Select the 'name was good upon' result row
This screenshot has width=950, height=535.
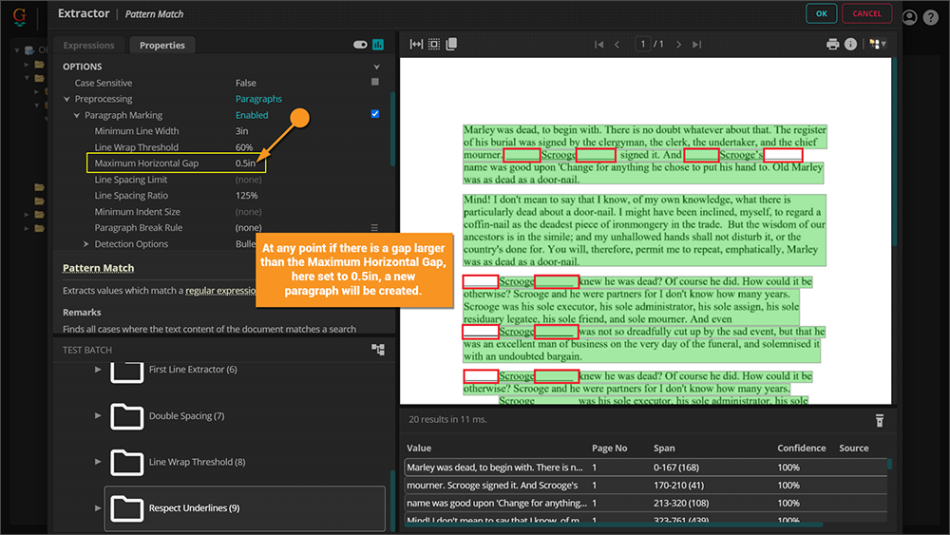click(x=645, y=503)
